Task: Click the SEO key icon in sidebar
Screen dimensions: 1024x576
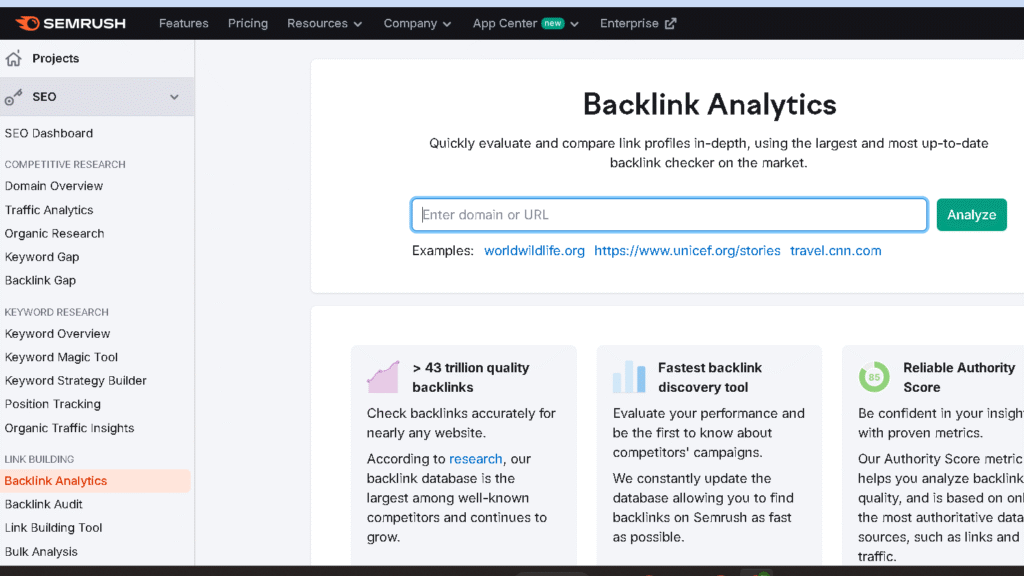Action: [13, 96]
